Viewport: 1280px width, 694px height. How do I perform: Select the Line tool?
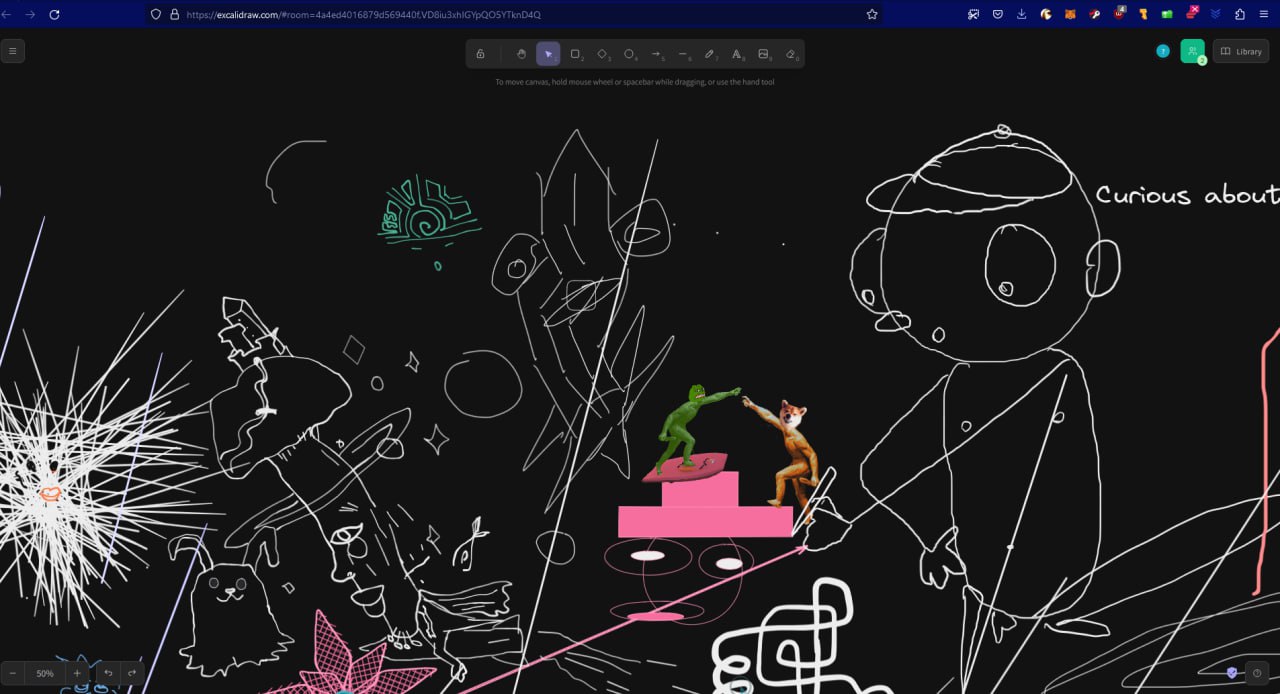[683, 54]
